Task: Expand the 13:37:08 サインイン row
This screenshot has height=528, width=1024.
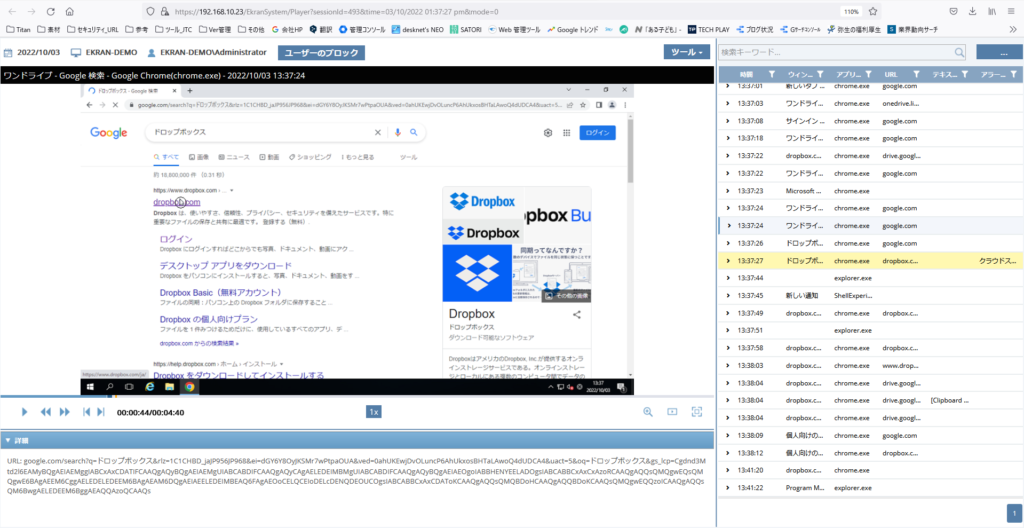Action: pos(728,121)
